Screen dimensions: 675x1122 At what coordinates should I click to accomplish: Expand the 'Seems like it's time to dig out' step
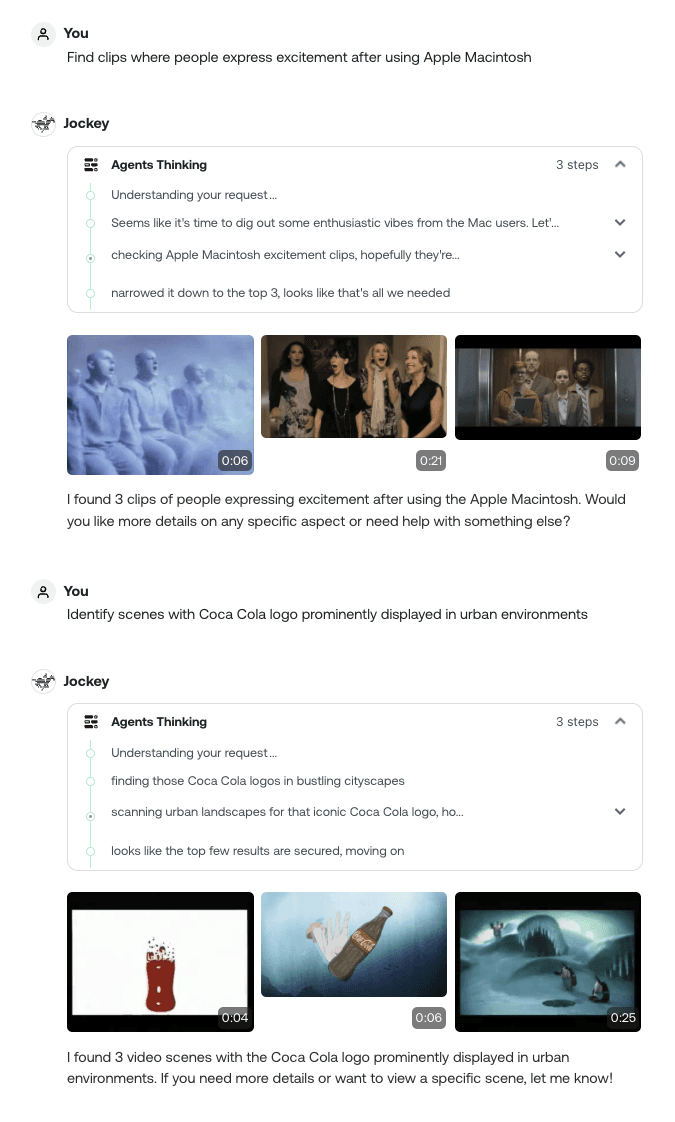[620, 223]
